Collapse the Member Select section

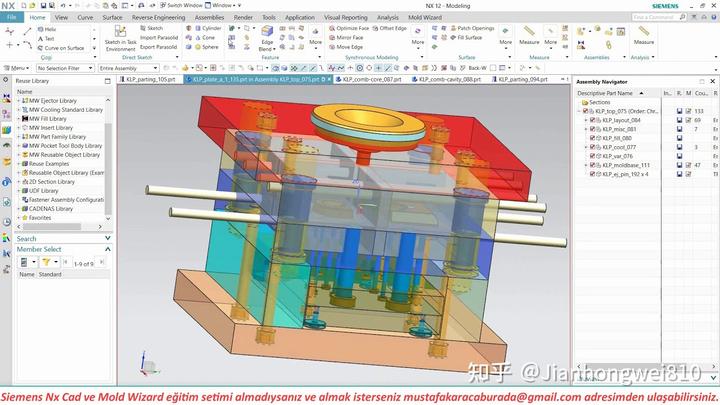(108, 249)
